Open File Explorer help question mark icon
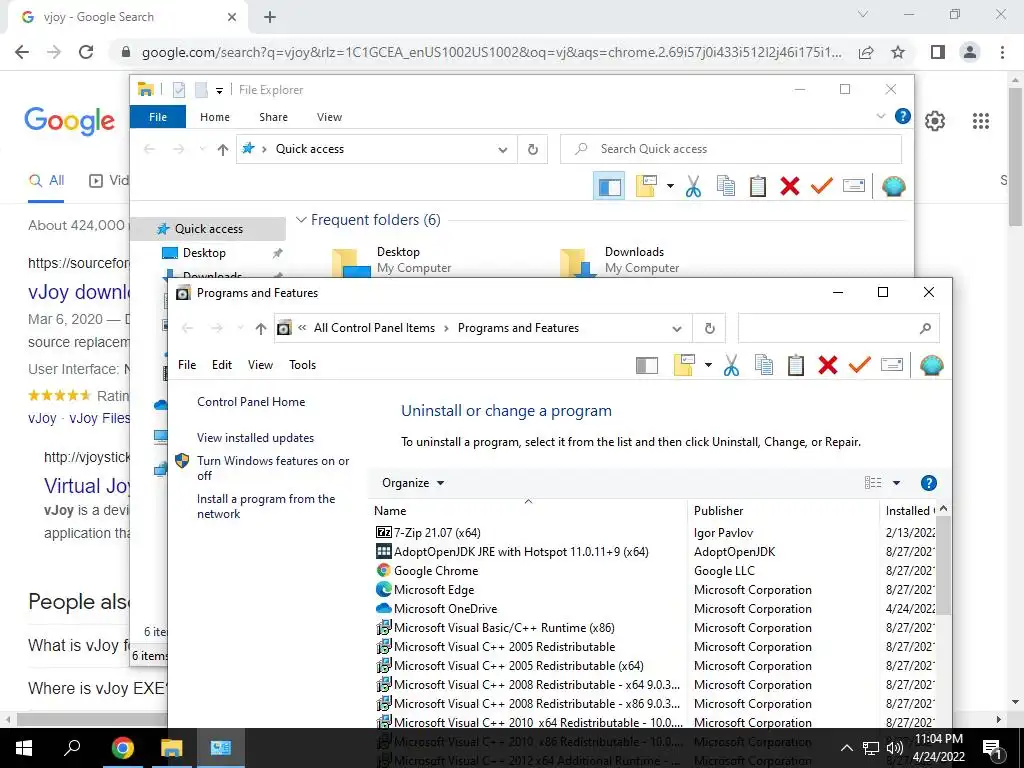 pos(903,116)
